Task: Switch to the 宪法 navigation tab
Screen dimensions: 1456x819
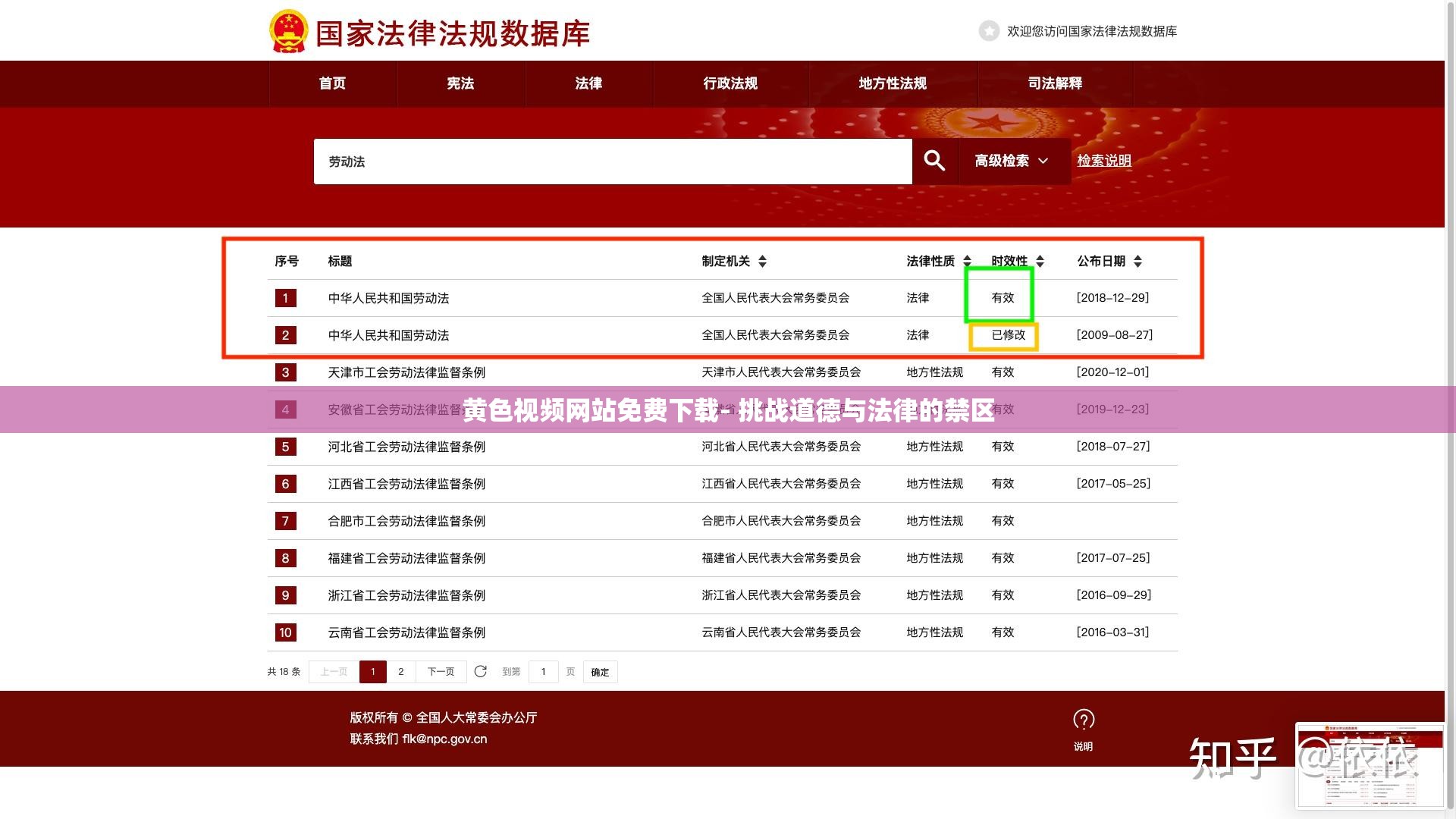Action: point(461,83)
